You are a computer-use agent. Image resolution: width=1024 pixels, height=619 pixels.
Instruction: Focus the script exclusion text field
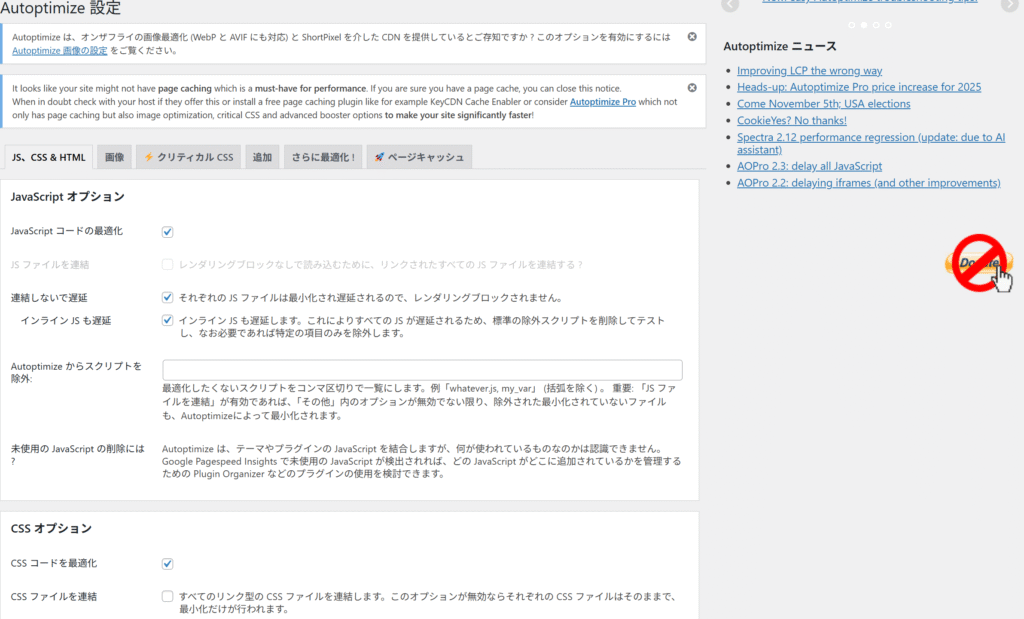tap(422, 370)
